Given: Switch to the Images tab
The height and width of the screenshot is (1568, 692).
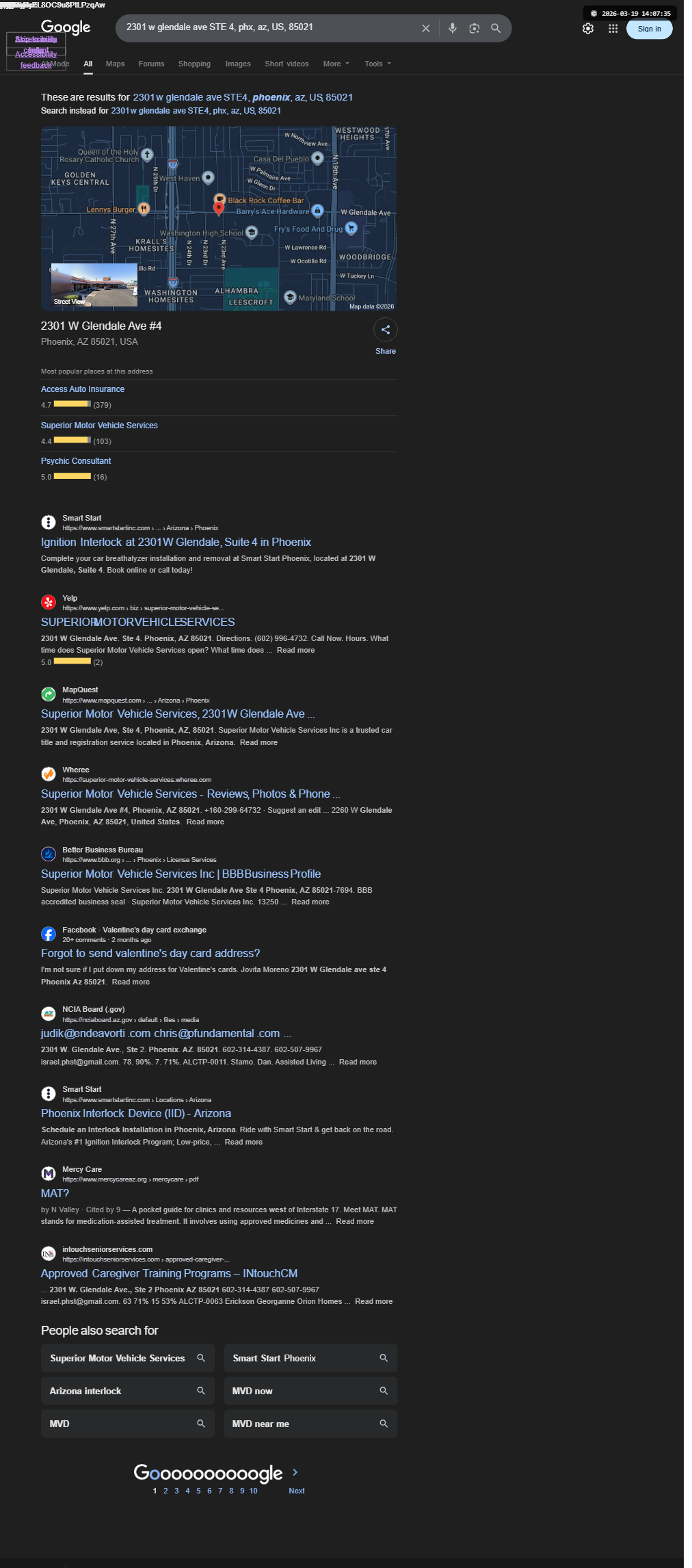Looking at the screenshot, I should (238, 64).
